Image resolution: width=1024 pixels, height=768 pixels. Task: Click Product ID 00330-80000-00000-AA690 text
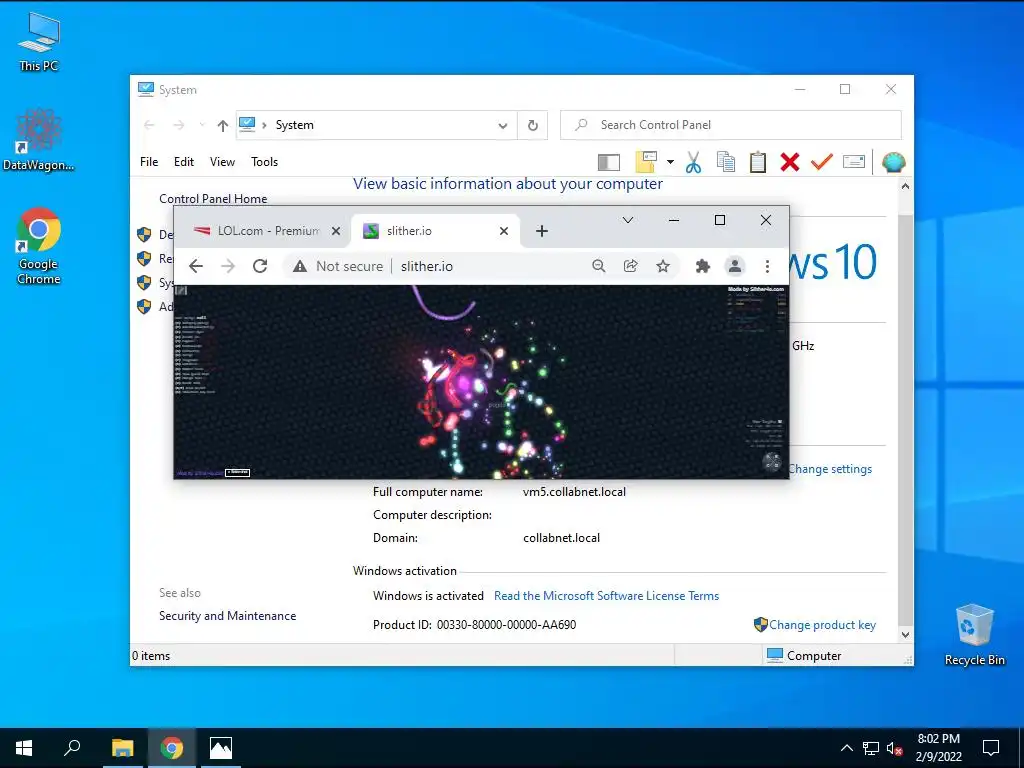pyautogui.click(x=474, y=625)
